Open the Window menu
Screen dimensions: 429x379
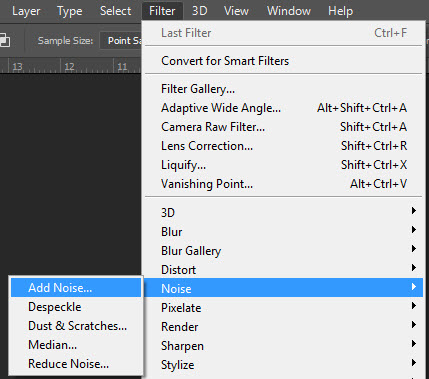click(x=289, y=11)
